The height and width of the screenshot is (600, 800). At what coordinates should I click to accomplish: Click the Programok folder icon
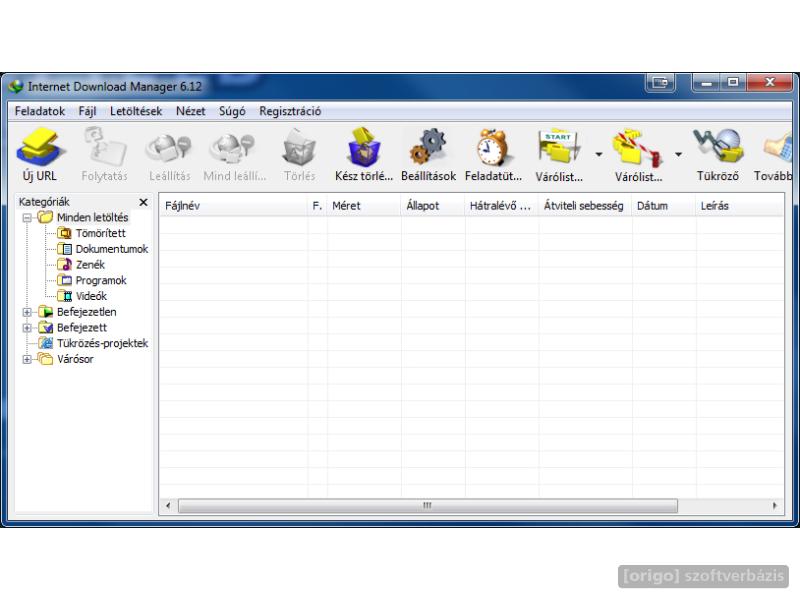coord(64,280)
